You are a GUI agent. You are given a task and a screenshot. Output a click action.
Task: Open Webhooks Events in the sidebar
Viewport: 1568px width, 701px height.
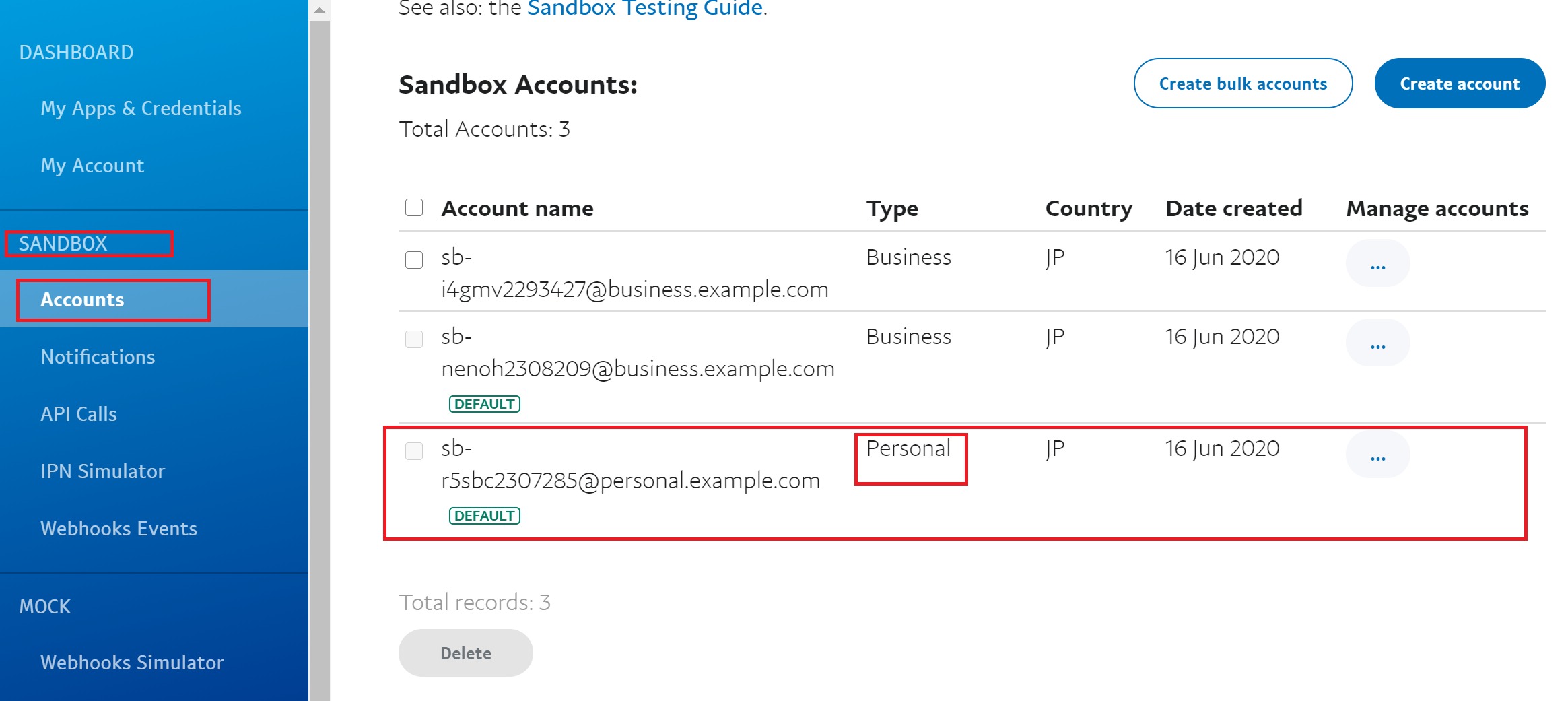pyautogui.click(x=118, y=529)
